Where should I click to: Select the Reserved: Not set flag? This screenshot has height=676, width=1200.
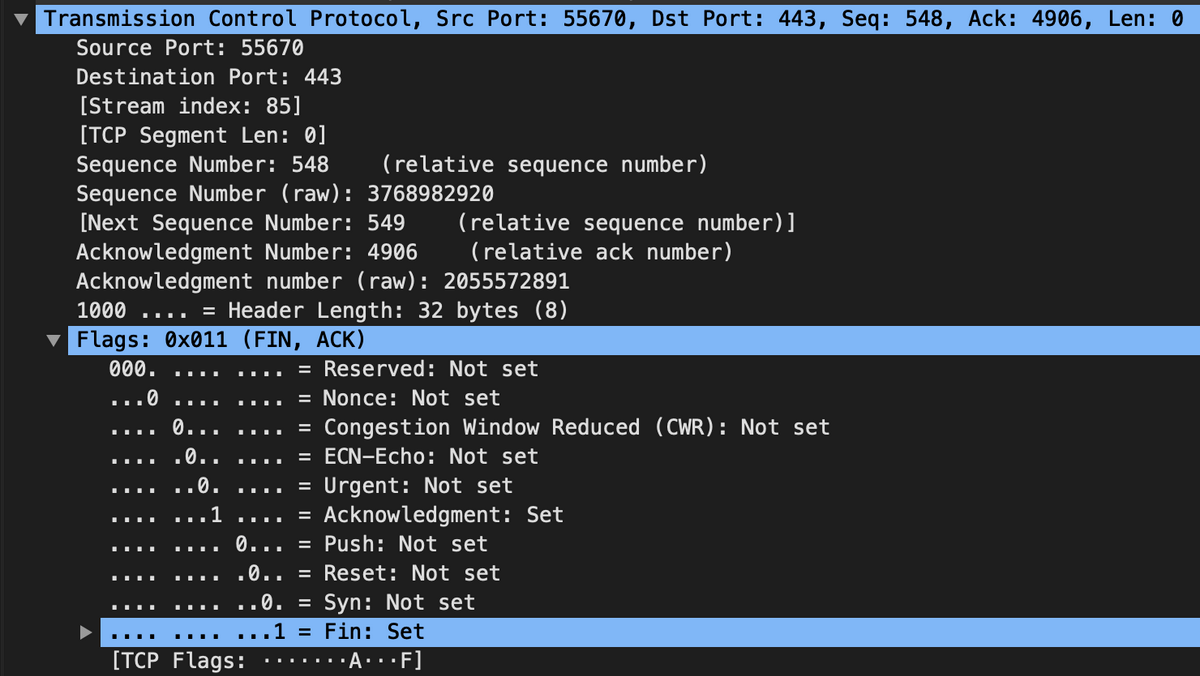(324, 369)
